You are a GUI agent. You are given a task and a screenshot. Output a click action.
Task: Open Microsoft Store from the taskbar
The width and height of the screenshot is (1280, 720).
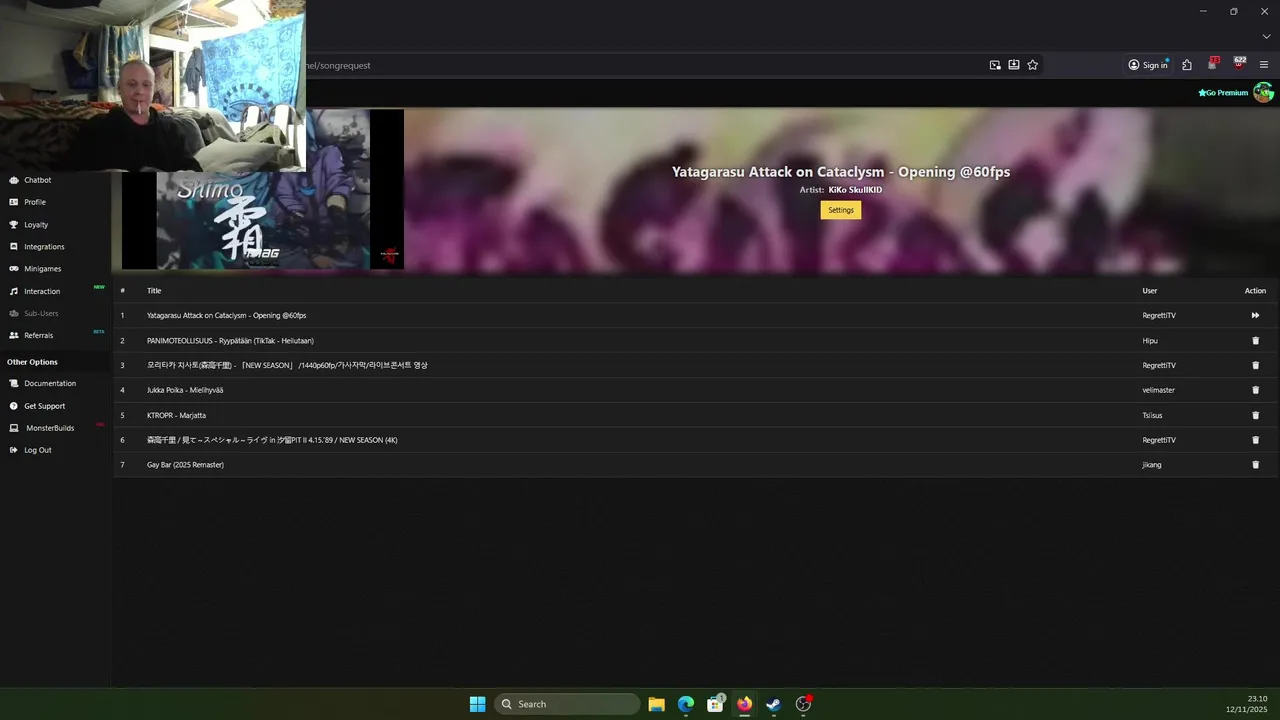(x=715, y=704)
